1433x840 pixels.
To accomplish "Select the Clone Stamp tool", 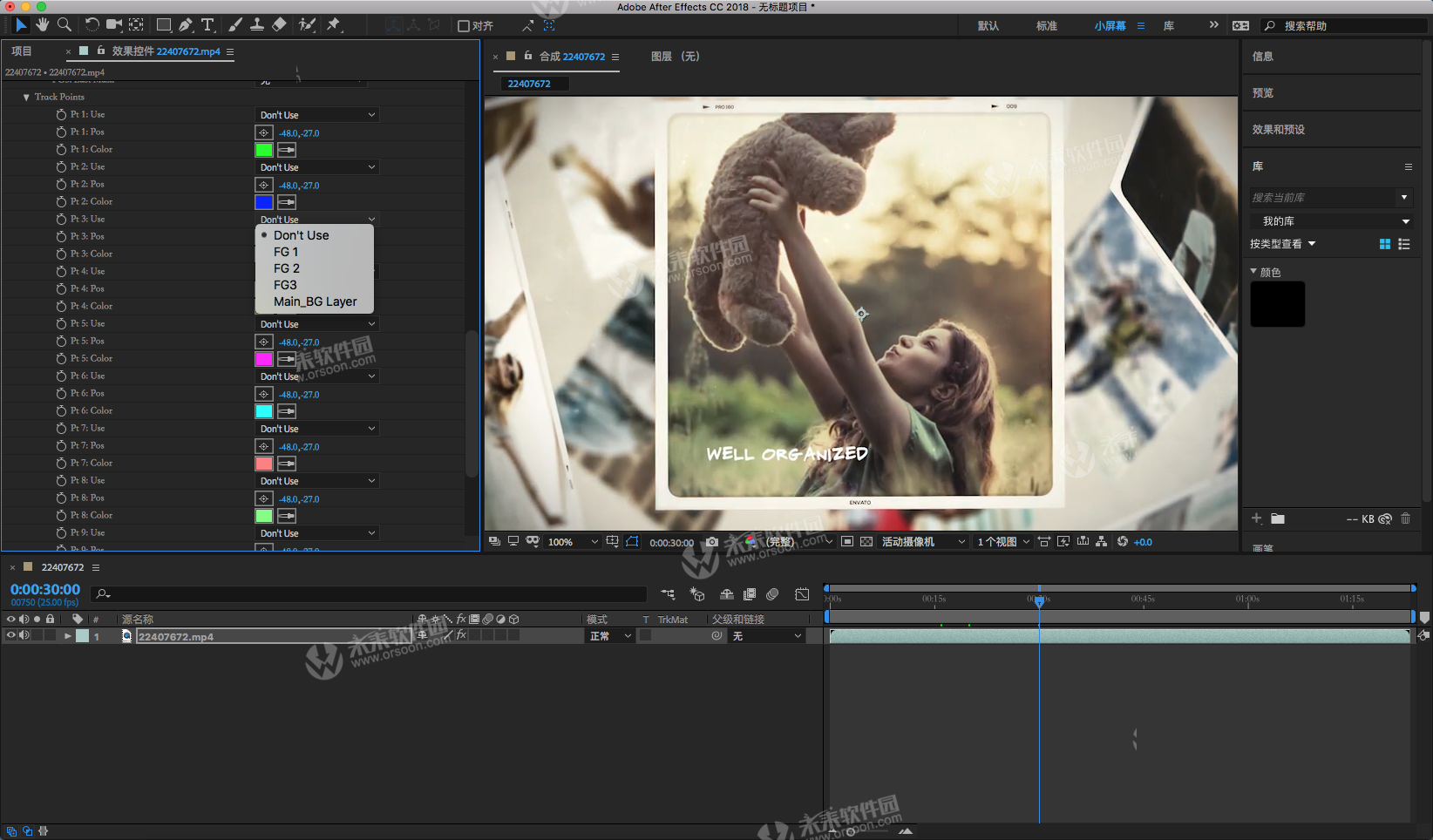I will pyautogui.click(x=257, y=25).
